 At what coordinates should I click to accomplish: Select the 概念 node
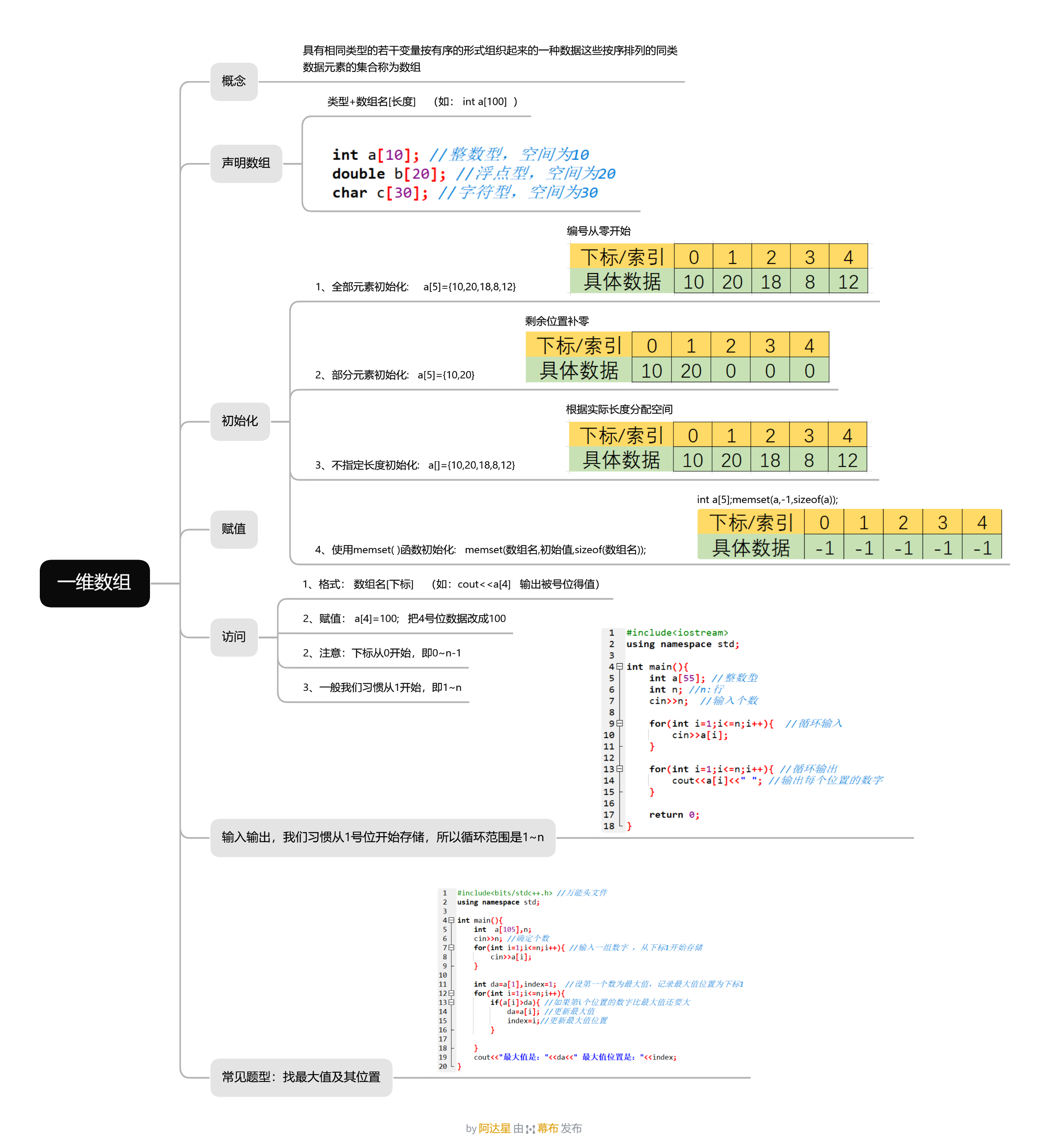[x=233, y=81]
